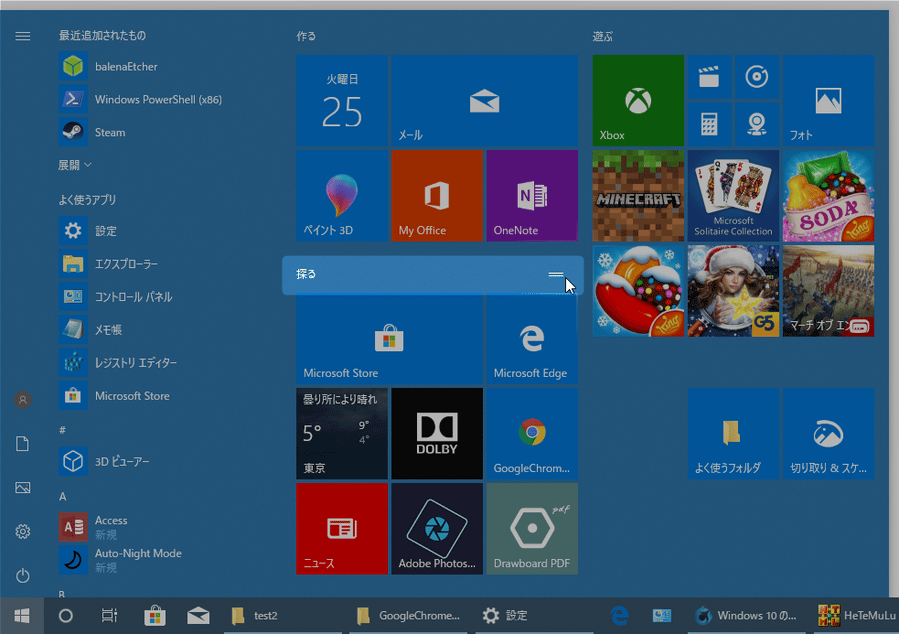Image resolution: width=899 pixels, height=634 pixels.
Task: Open Pictures from Start sidebar
Action: click(x=23, y=488)
